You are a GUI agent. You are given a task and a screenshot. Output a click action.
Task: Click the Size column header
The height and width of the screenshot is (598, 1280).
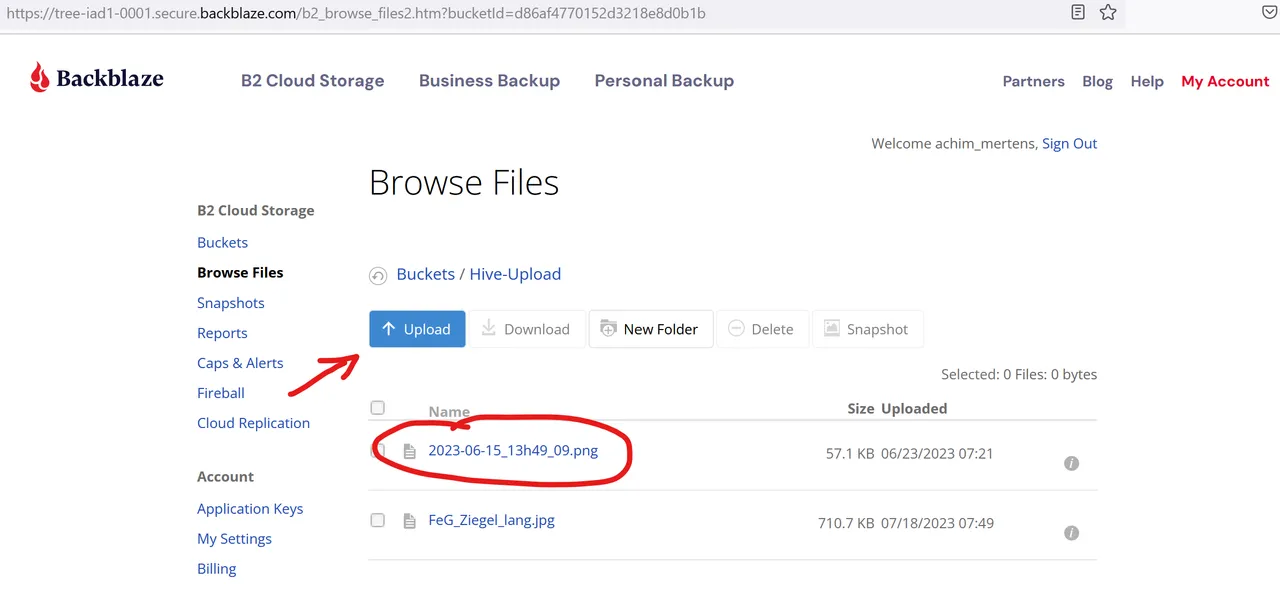[x=861, y=409]
